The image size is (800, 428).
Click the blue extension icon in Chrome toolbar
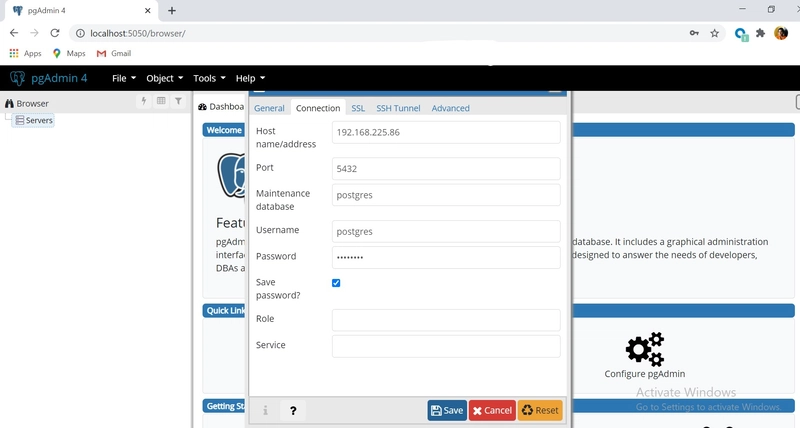(741, 34)
